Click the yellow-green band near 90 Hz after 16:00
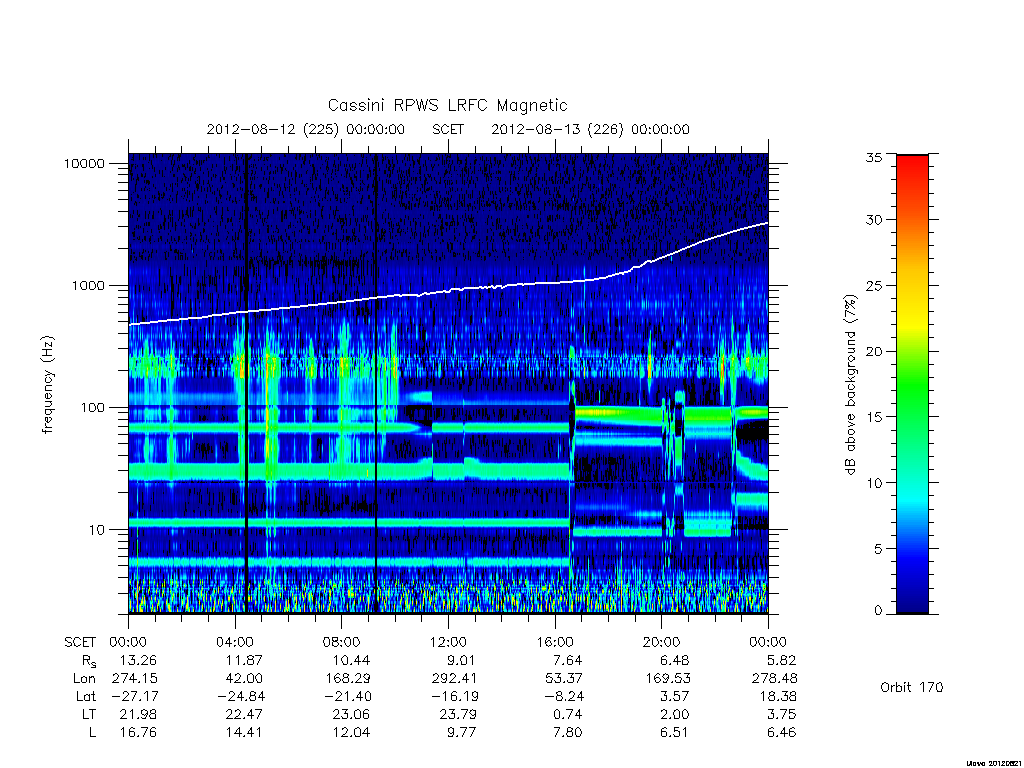1024x768 pixels. 617,413
